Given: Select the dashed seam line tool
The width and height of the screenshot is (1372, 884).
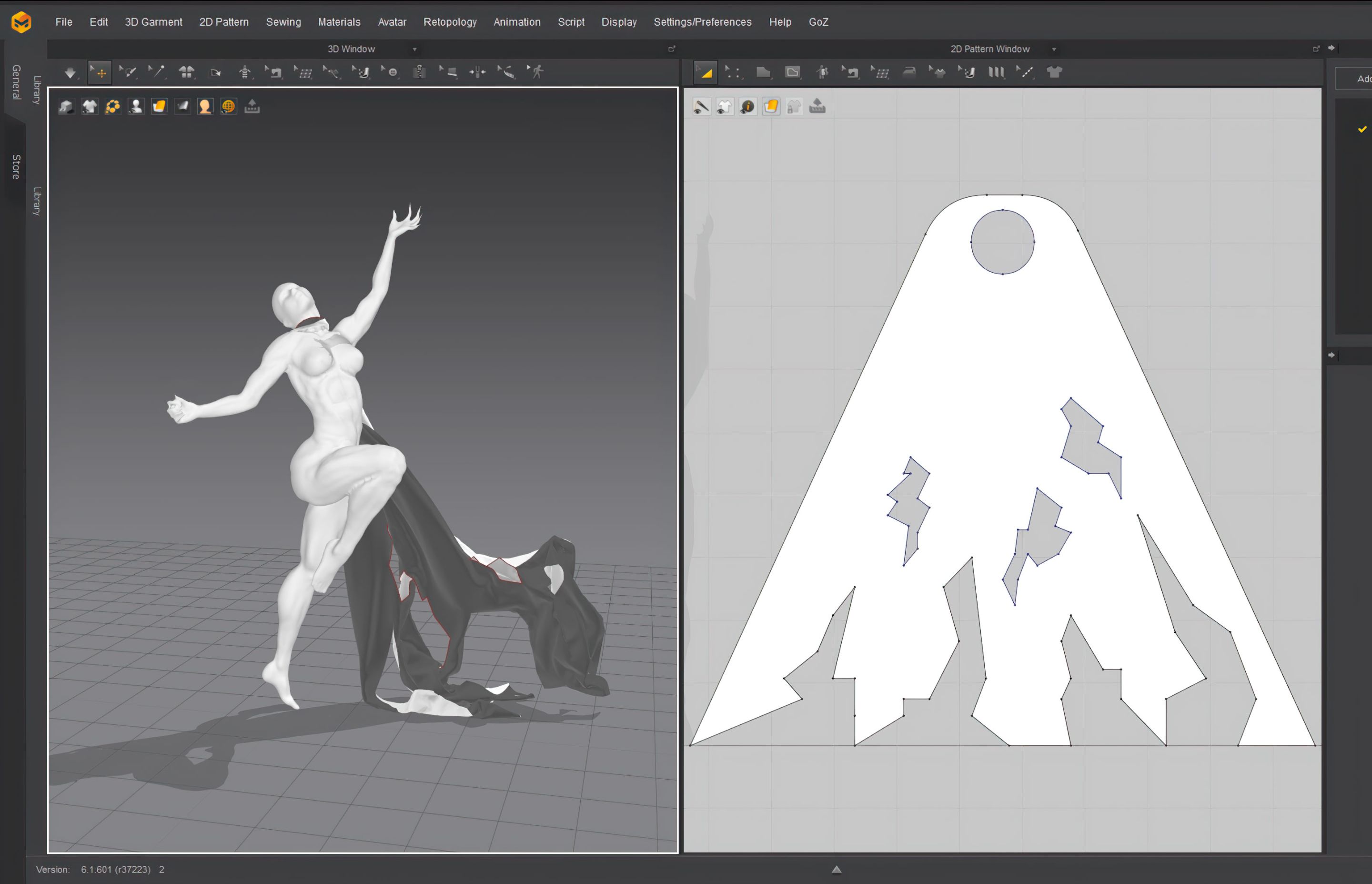Looking at the screenshot, I should coord(1025,72).
